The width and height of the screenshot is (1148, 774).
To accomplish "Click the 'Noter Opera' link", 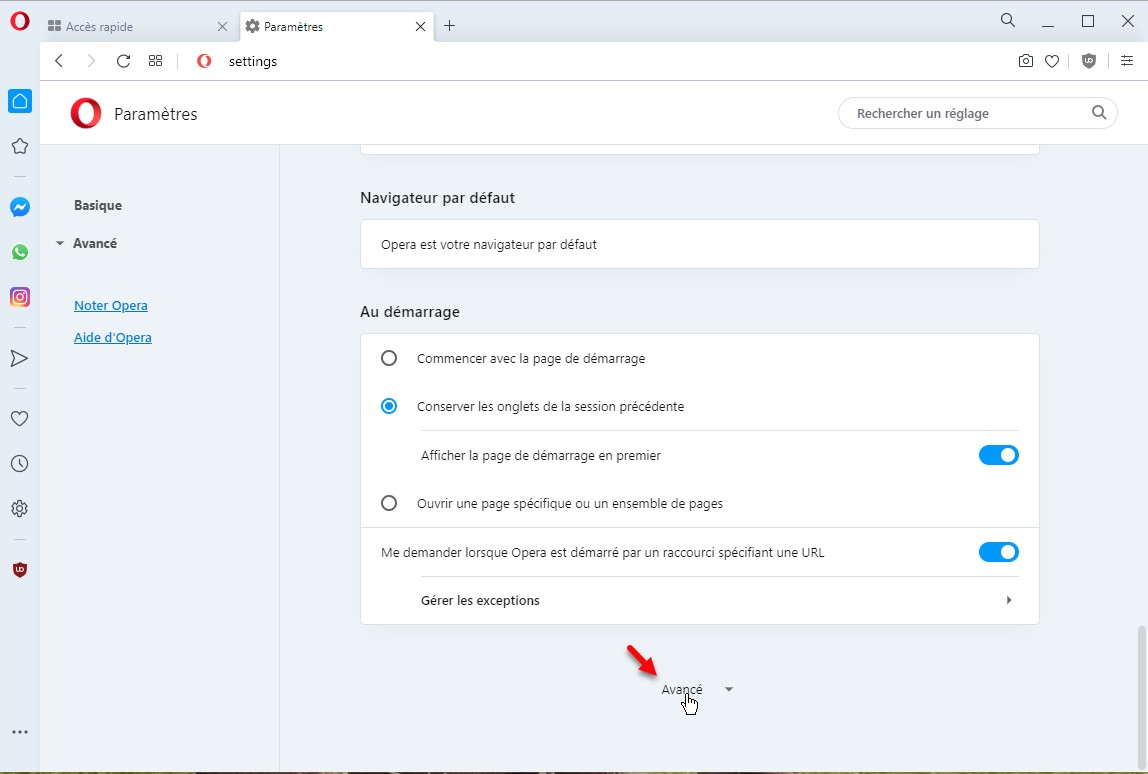I will 111,305.
